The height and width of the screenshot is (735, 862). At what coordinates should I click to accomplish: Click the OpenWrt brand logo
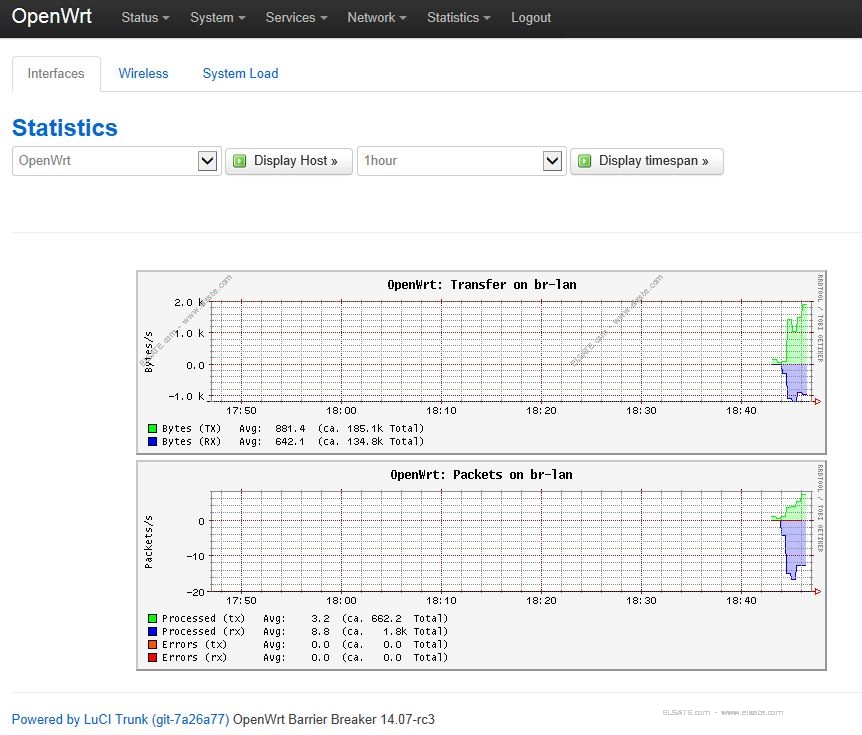[x=52, y=16]
